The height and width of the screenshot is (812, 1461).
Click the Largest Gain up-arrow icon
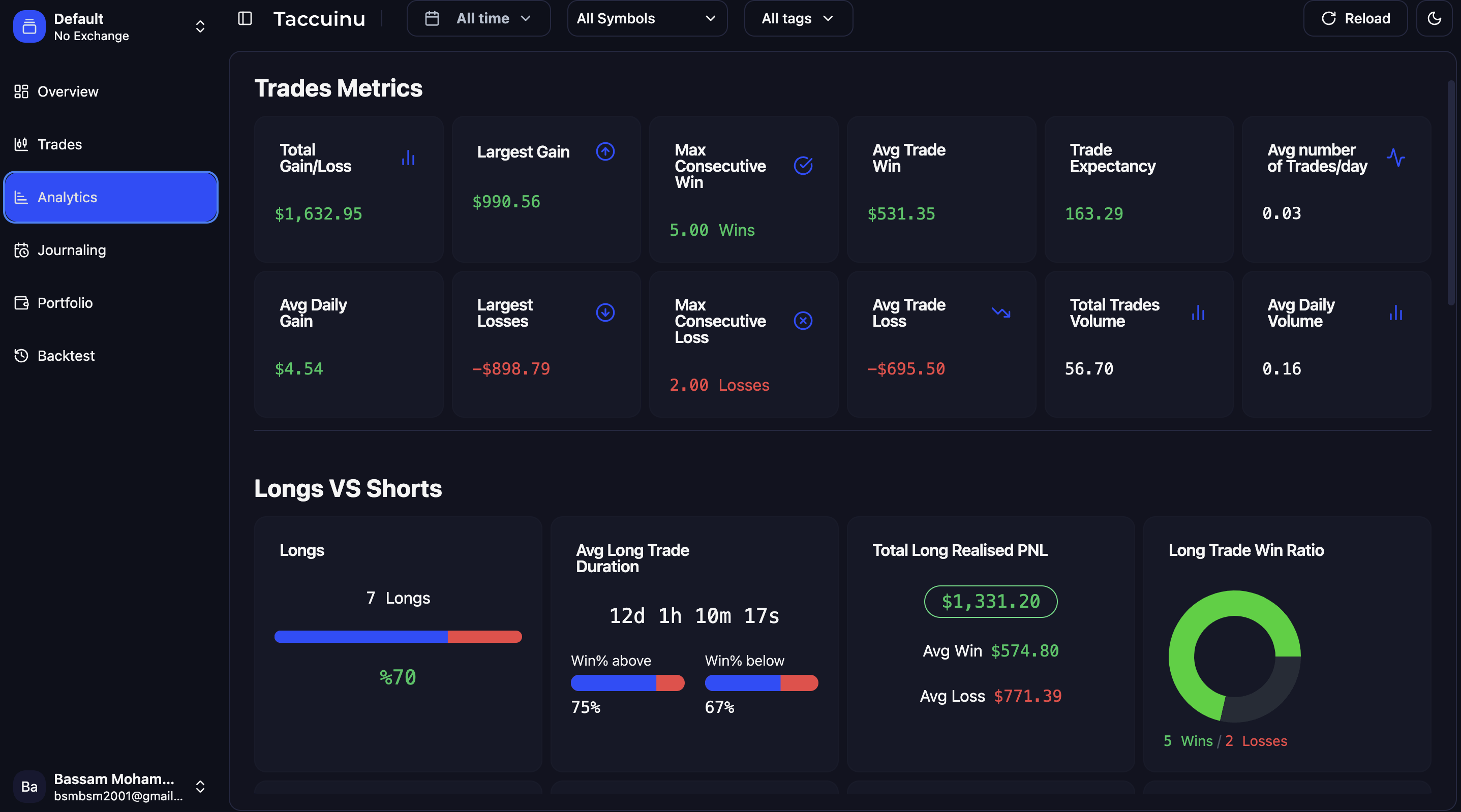coord(605,151)
